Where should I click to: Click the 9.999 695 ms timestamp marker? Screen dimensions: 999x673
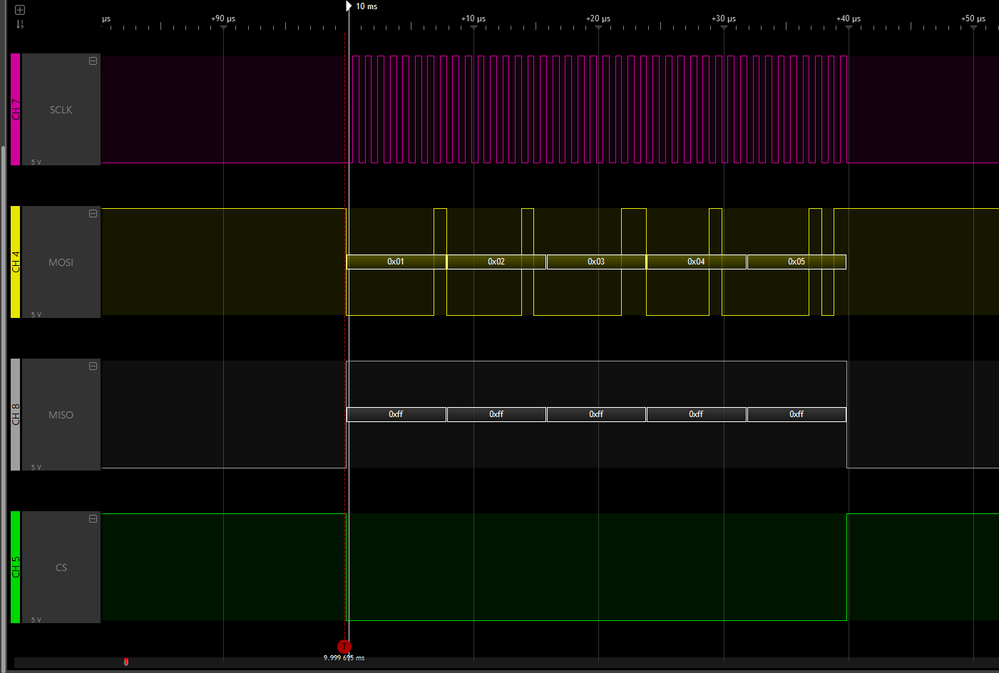[x=345, y=658]
